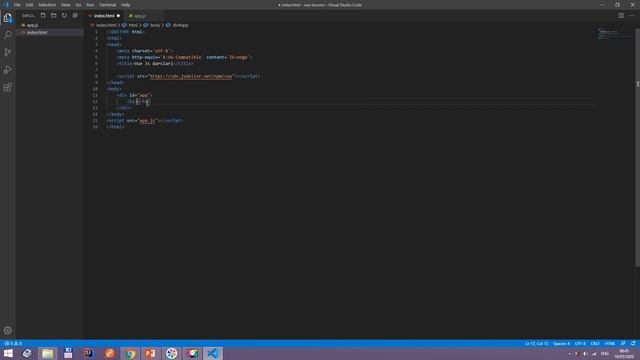
Task: Click the div#app breadcrumb segment
Action: (180, 25)
